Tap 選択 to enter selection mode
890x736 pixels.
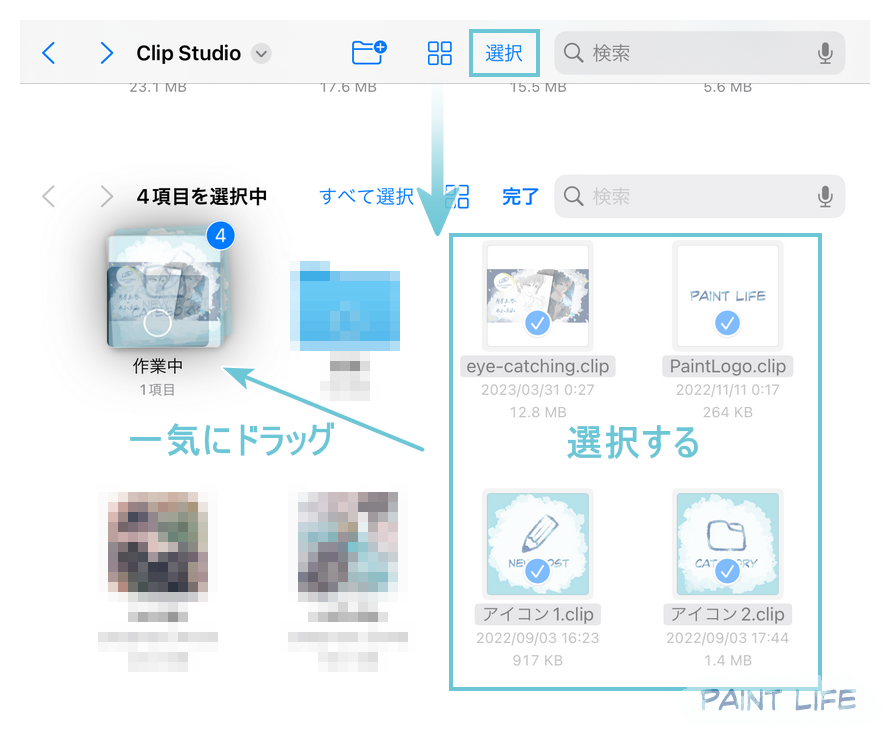click(x=504, y=53)
